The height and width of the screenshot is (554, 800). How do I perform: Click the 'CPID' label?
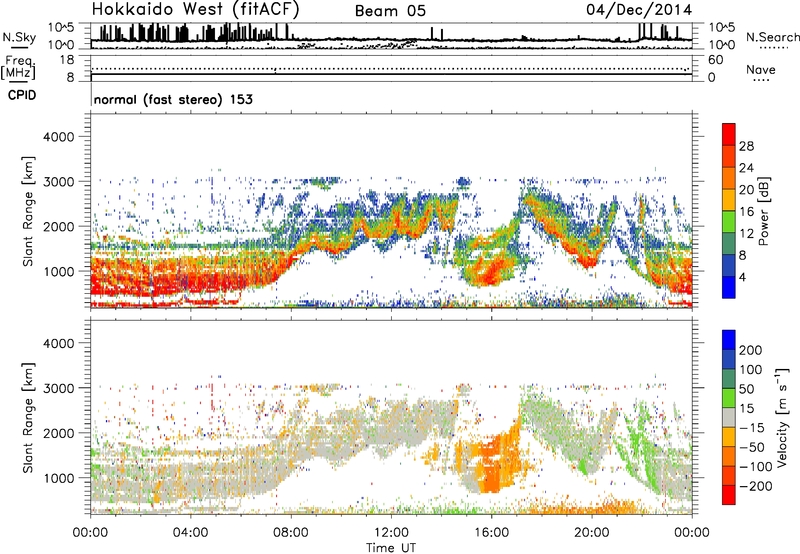(22, 95)
